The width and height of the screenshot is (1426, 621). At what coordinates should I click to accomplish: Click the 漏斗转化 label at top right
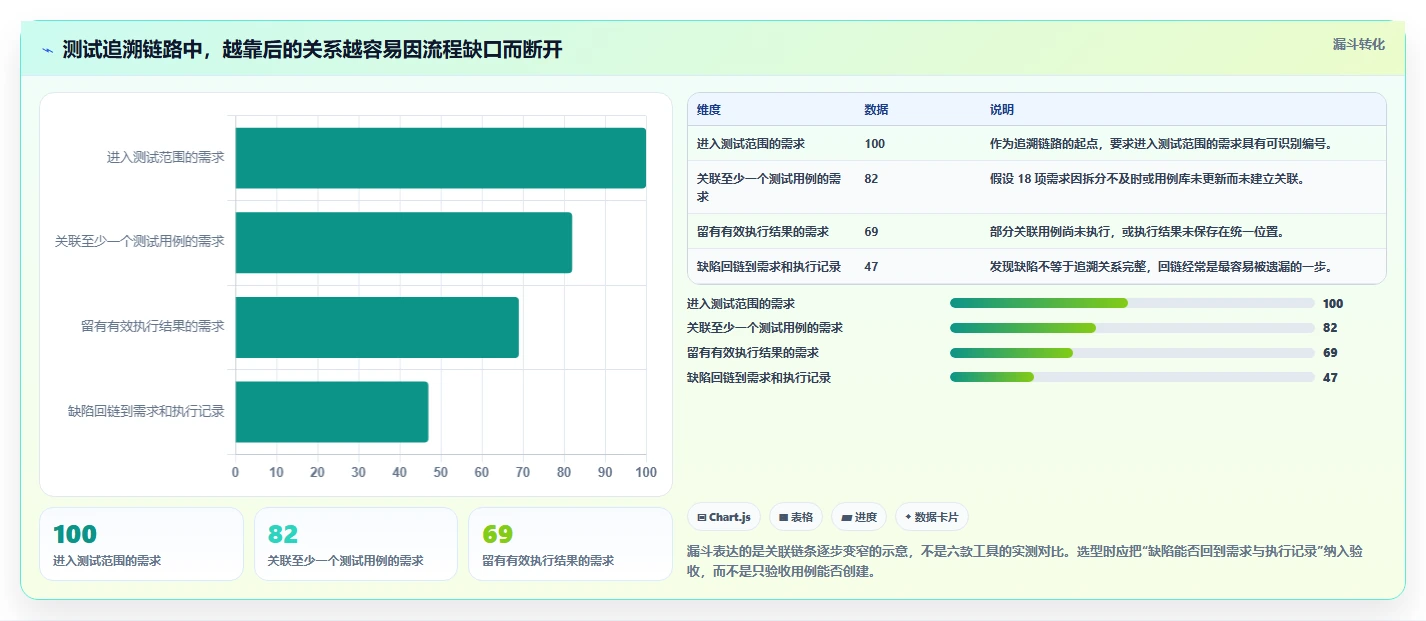[x=1359, y=44]
